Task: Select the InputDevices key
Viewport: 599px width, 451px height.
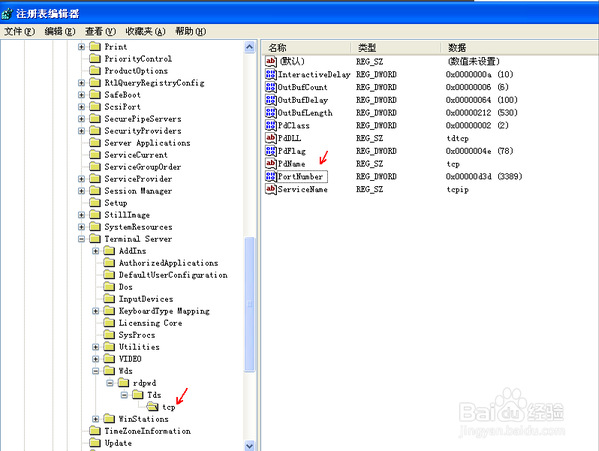Action: coord(146,299)
